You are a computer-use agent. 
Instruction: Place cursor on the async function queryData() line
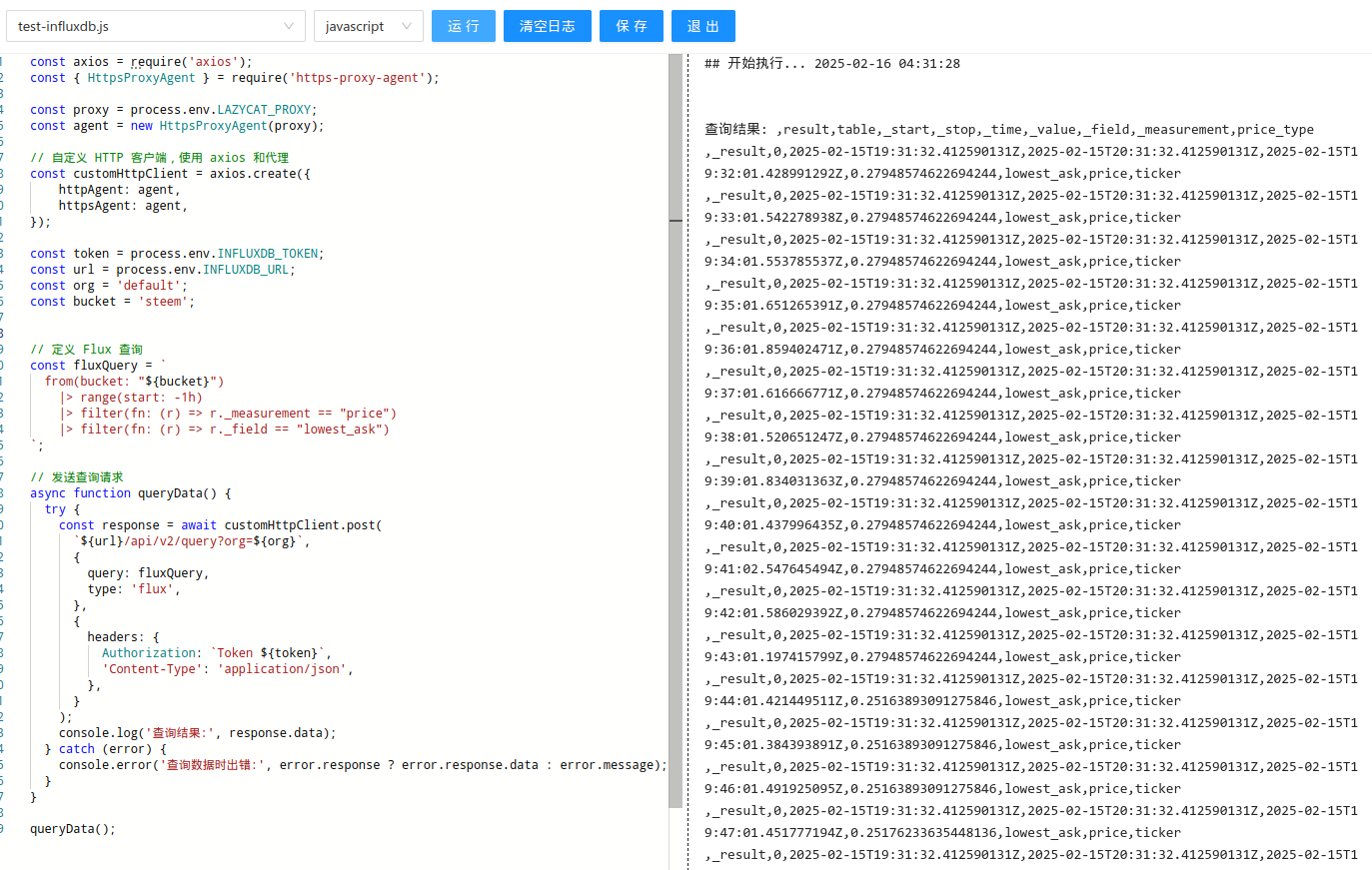[x=130, y=493]
